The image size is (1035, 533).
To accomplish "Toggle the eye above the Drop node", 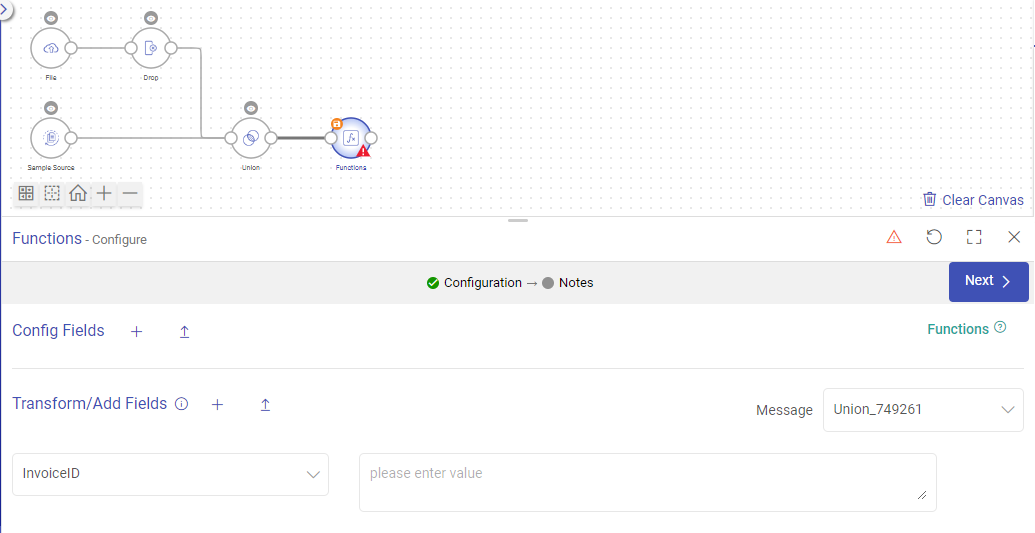I will coord(151,18).
